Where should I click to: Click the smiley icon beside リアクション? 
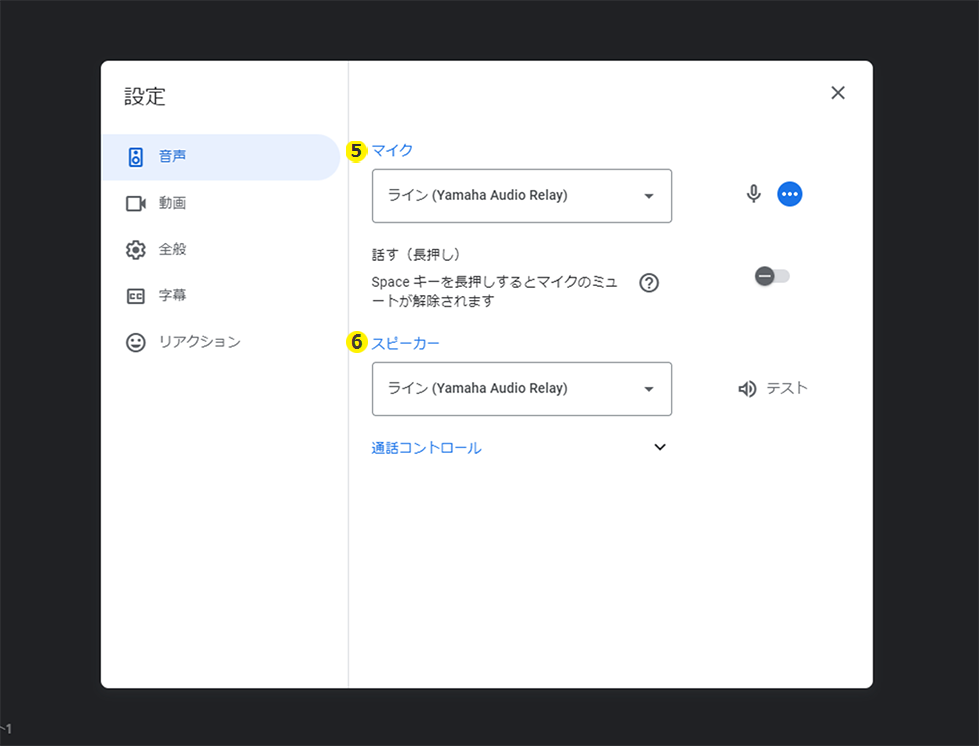[x=135, y=342]
